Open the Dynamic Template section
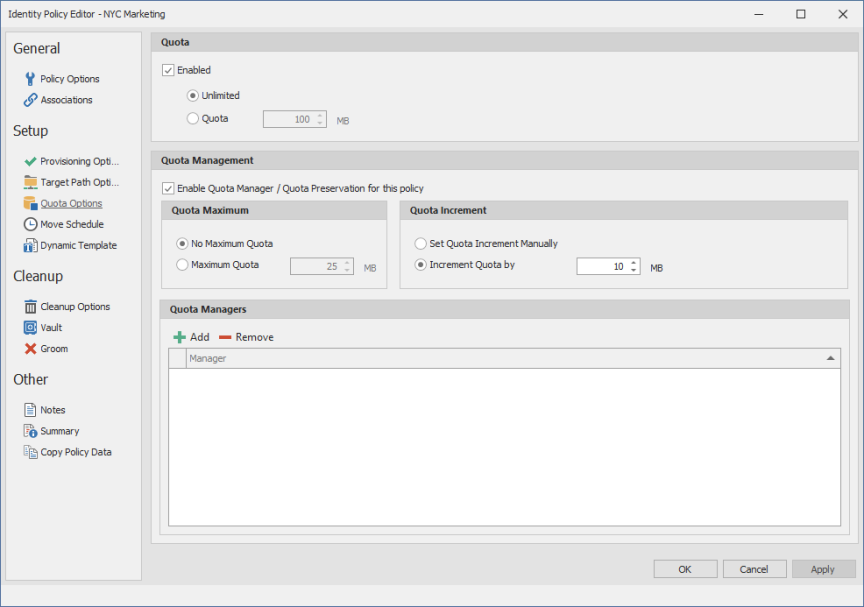864x607 pixels. pyautogui.click(x=78, y=245)
